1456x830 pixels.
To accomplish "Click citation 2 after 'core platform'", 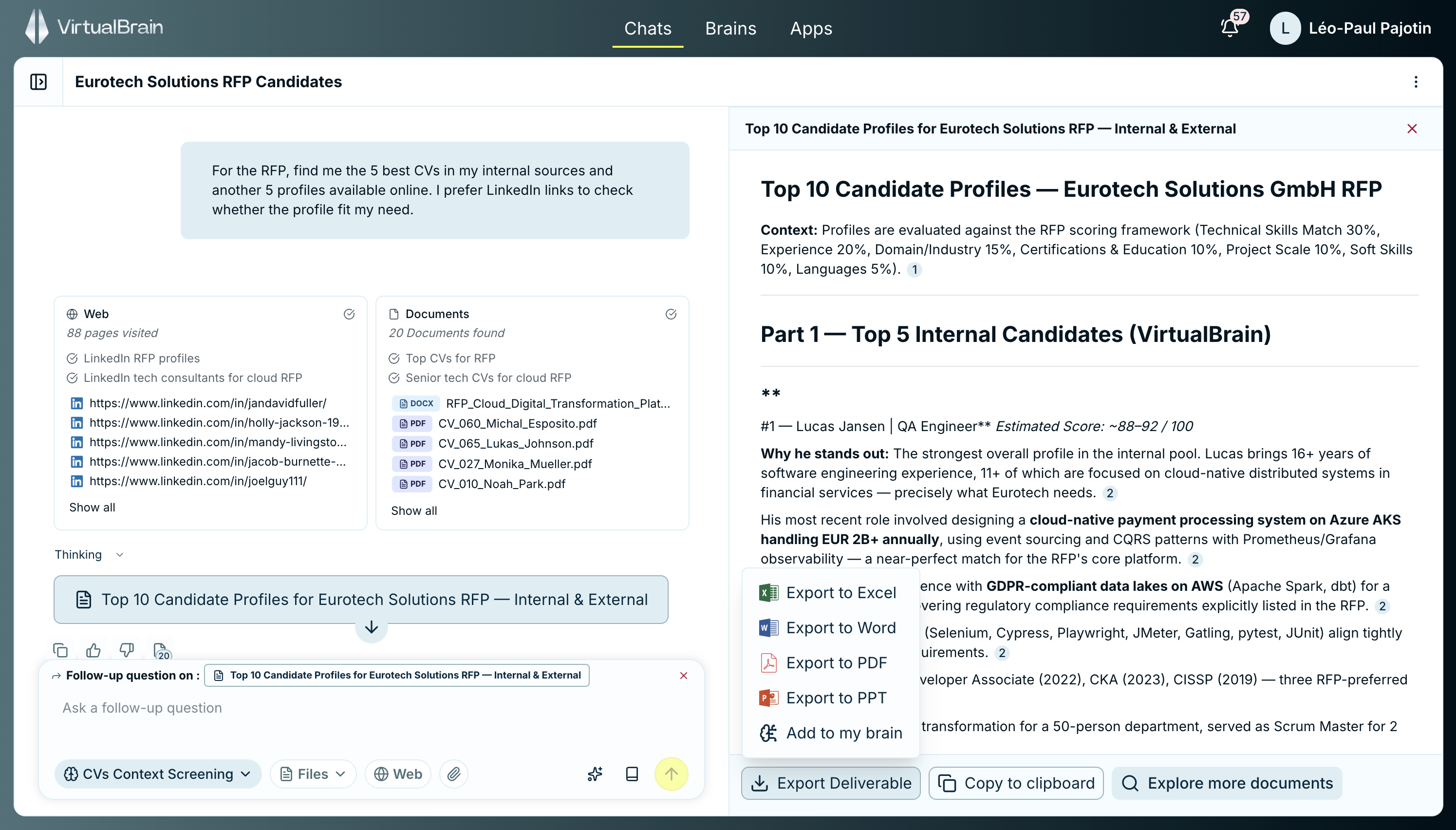I will [1195, 559].
